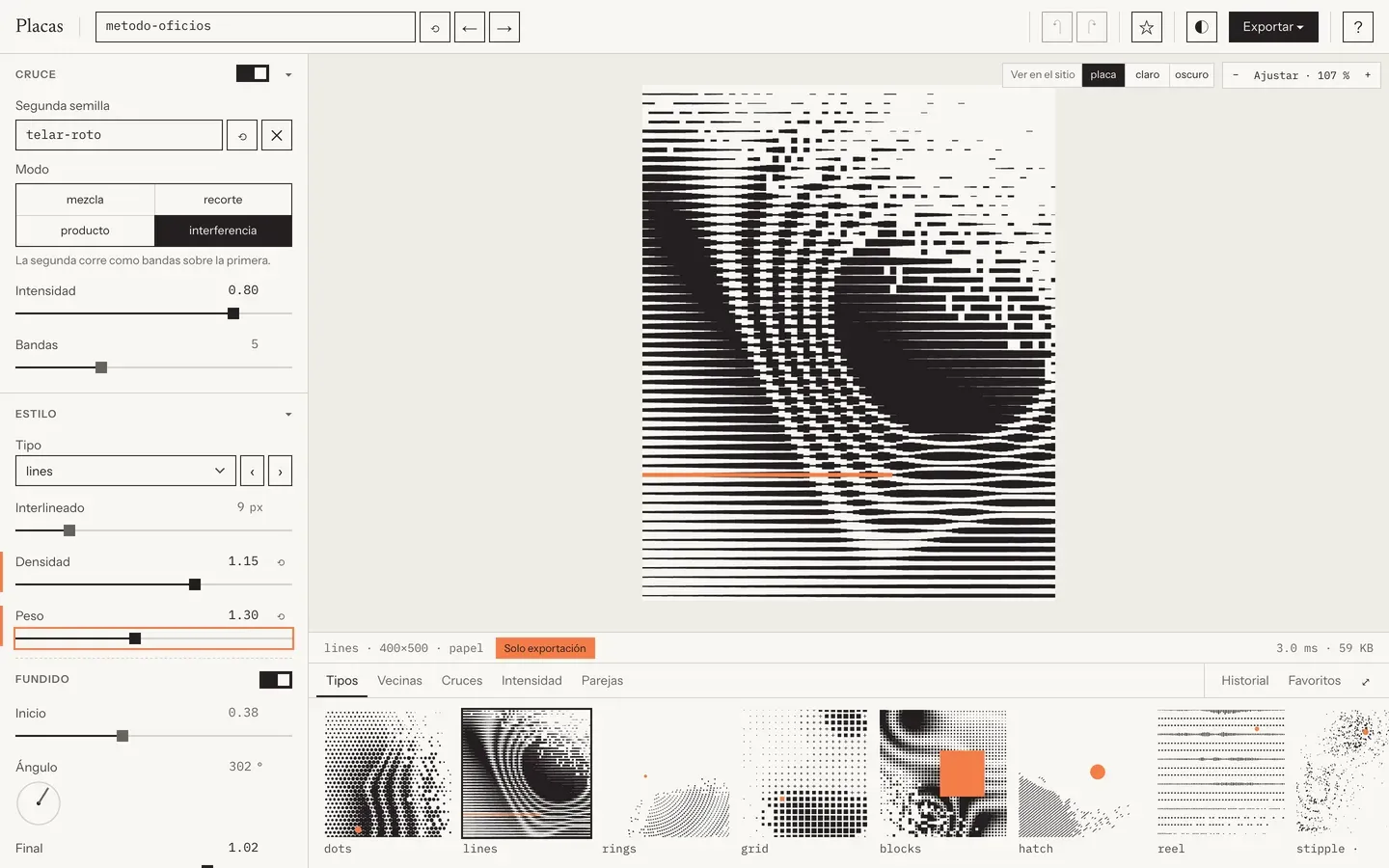Switch to the Parejas tab
This screenshot has height=868, width=1389.
602,681
